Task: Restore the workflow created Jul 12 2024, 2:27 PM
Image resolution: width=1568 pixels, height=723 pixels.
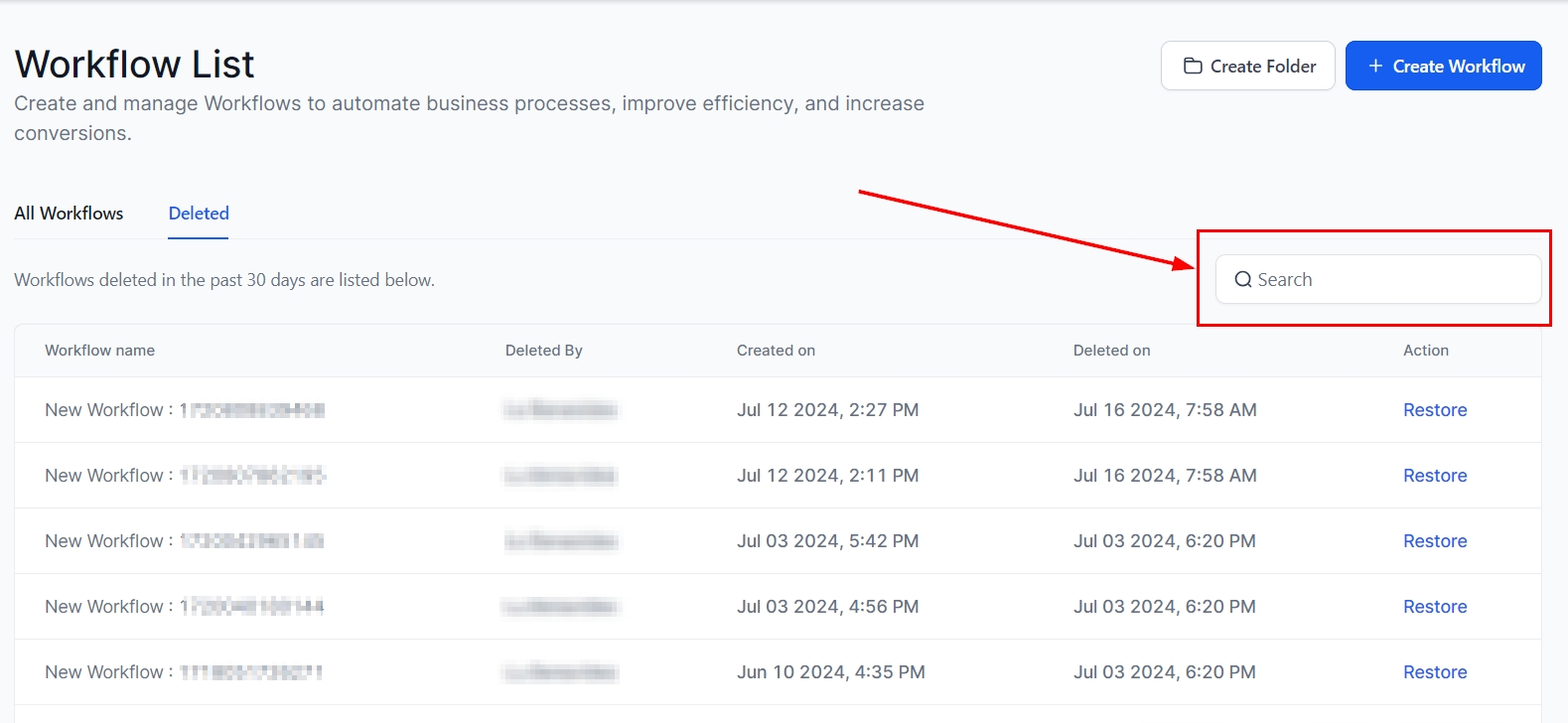Action: click(x=1434, y=410)
